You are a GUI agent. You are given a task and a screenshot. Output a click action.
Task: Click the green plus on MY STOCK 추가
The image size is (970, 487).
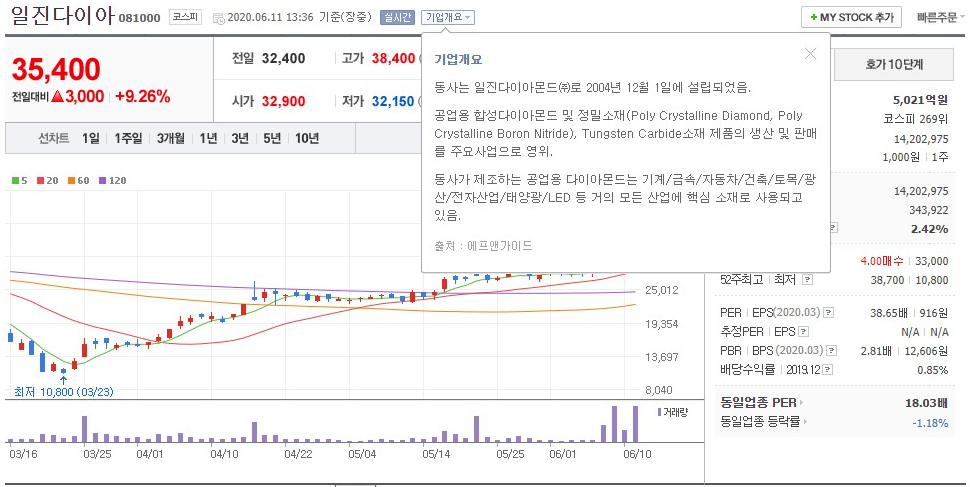tap(813, 18)
